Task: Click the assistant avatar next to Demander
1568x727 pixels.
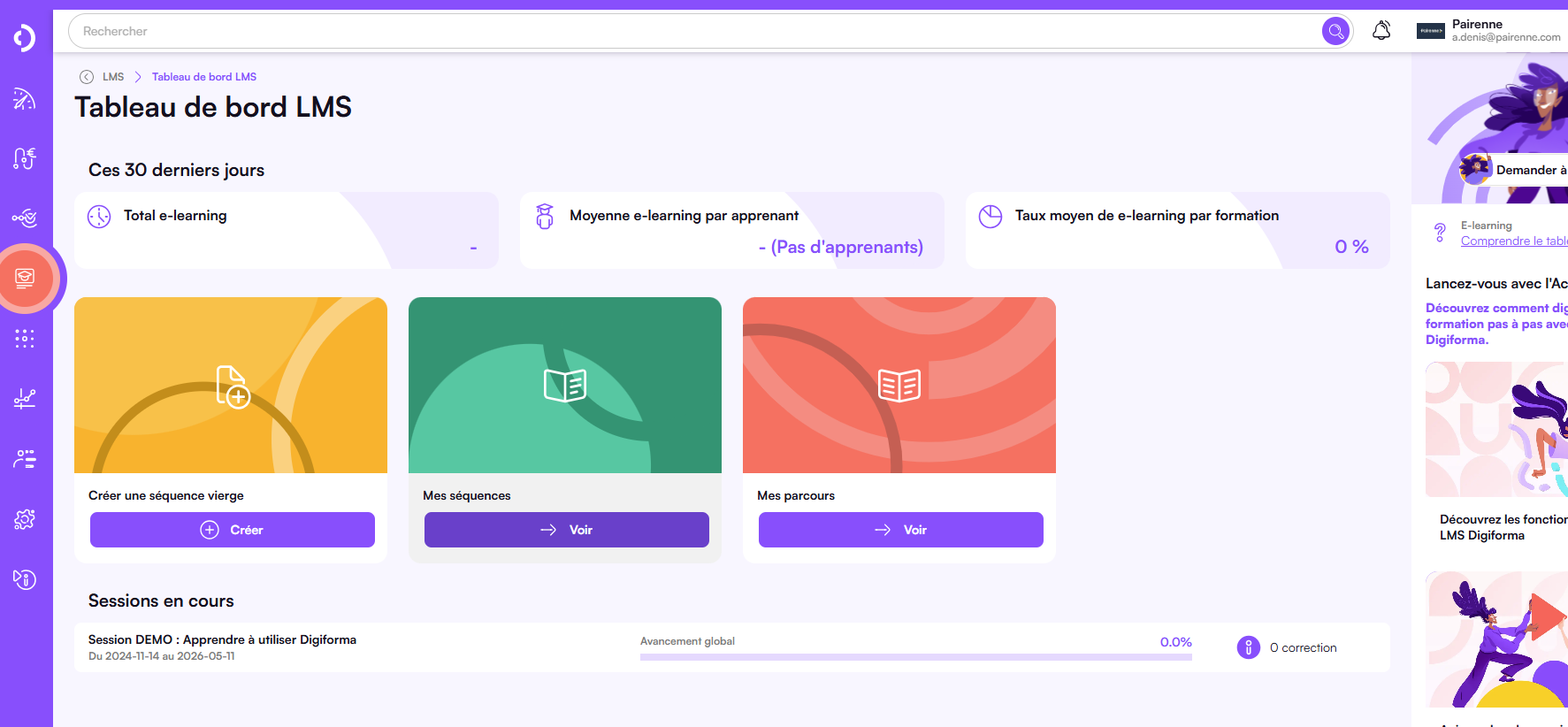Action: [1475, 169]
